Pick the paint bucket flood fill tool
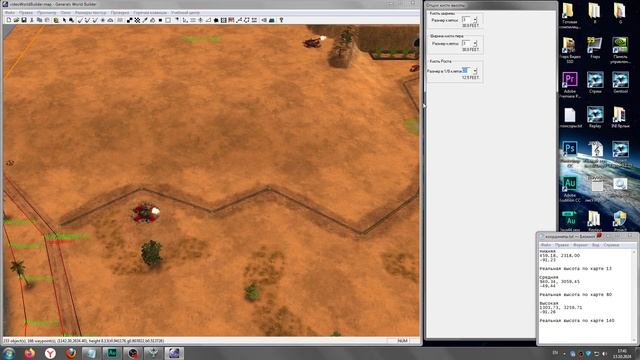This screenshot has width=640, height=360. coord(153,20)
